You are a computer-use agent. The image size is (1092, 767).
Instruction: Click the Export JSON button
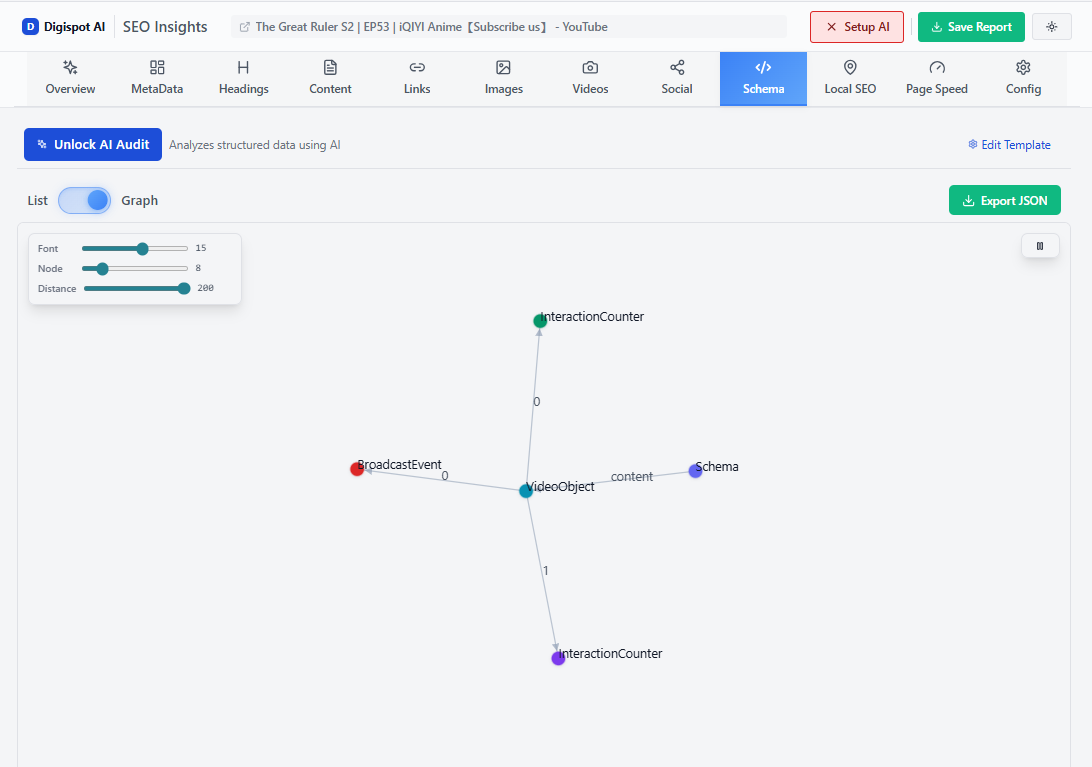click(x=1004, y=200)
